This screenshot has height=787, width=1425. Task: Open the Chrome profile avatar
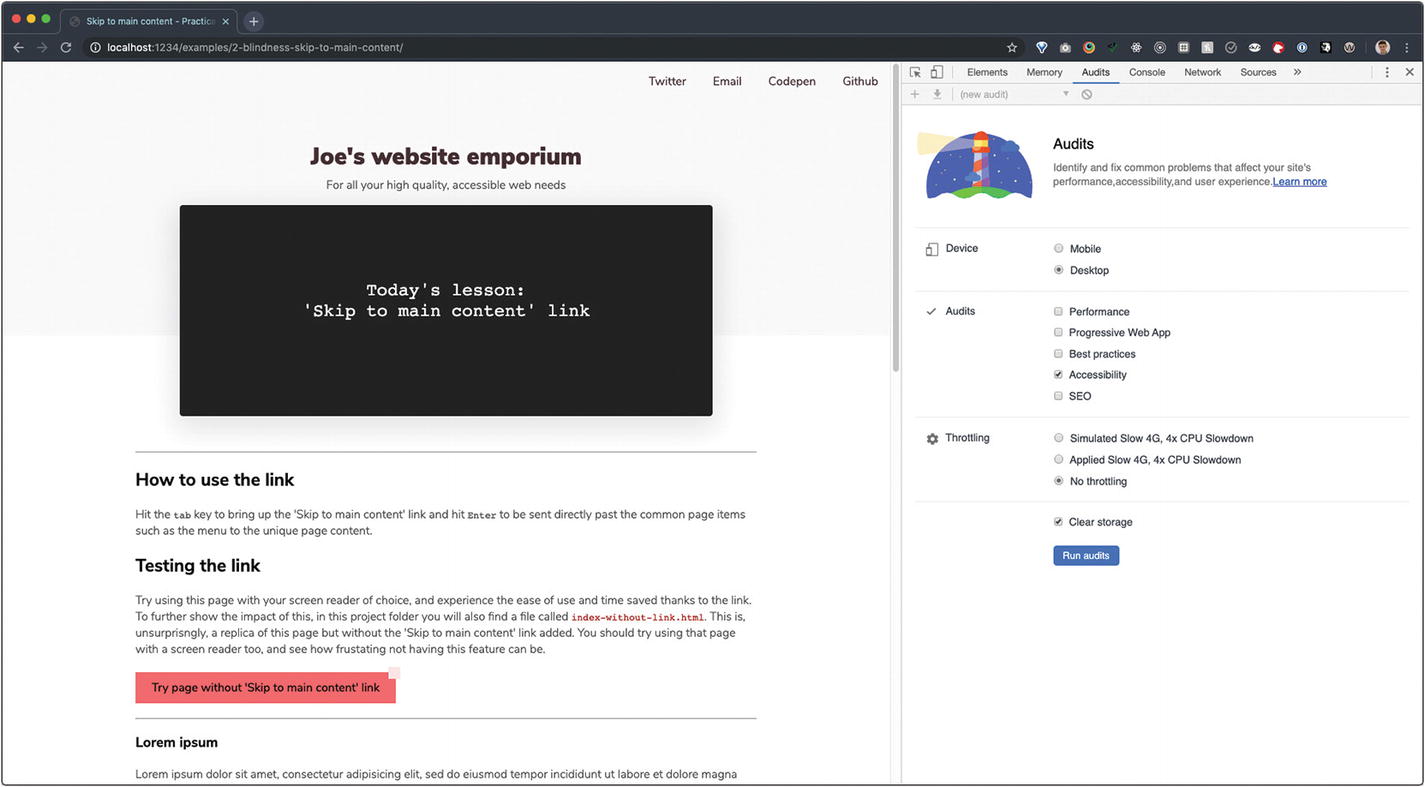[x=1382, y=47]
